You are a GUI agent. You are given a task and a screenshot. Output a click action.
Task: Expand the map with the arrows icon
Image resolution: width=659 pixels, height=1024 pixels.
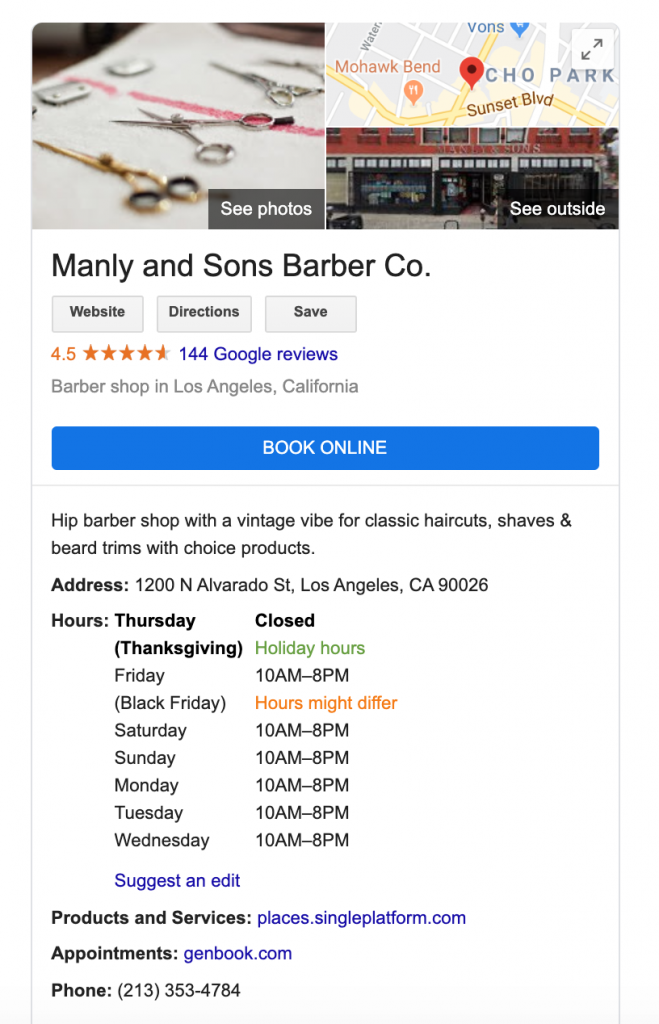pyautogui.click(x=592, y=50)
